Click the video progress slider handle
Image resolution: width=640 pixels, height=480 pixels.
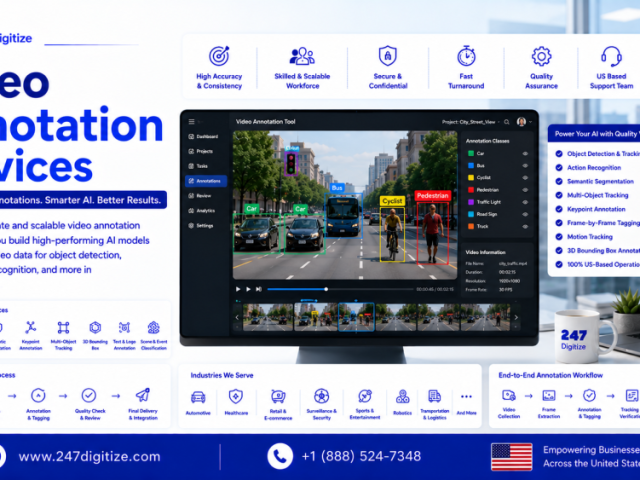326,289
